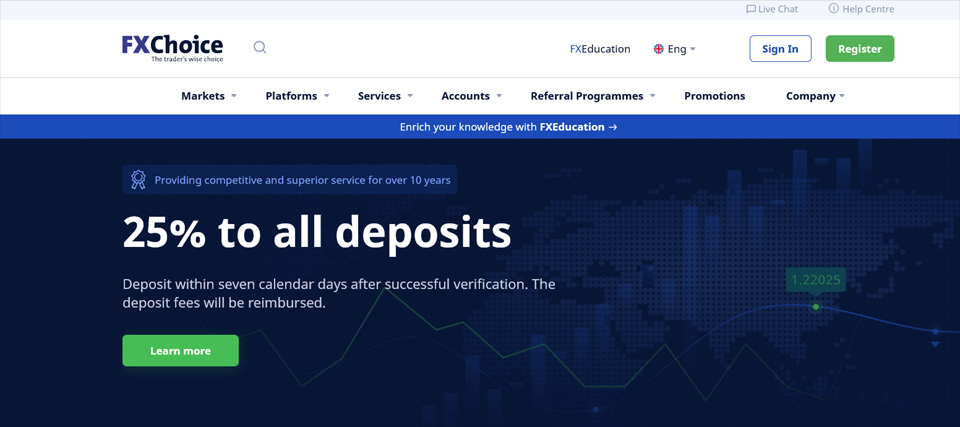This screenshot has width=960, height=427.
Task: Click the arrow after FXEducation in banner
Action: pos(613,127)
